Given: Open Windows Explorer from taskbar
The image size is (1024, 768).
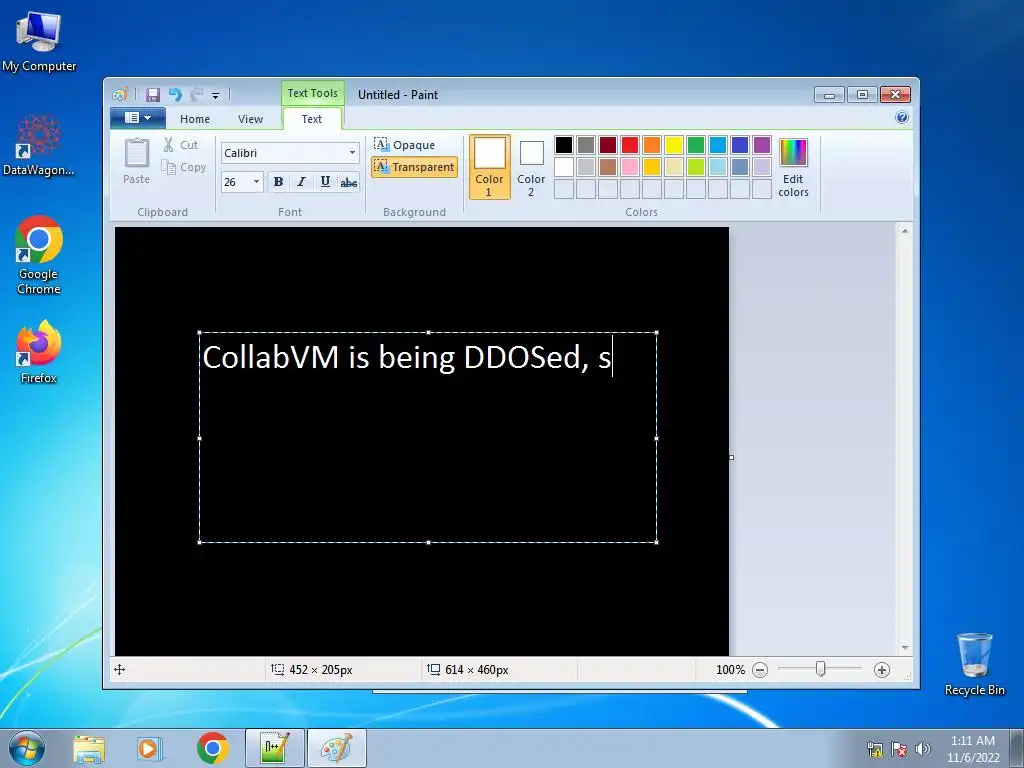Looking at the screenshot, I should [89, 748].
